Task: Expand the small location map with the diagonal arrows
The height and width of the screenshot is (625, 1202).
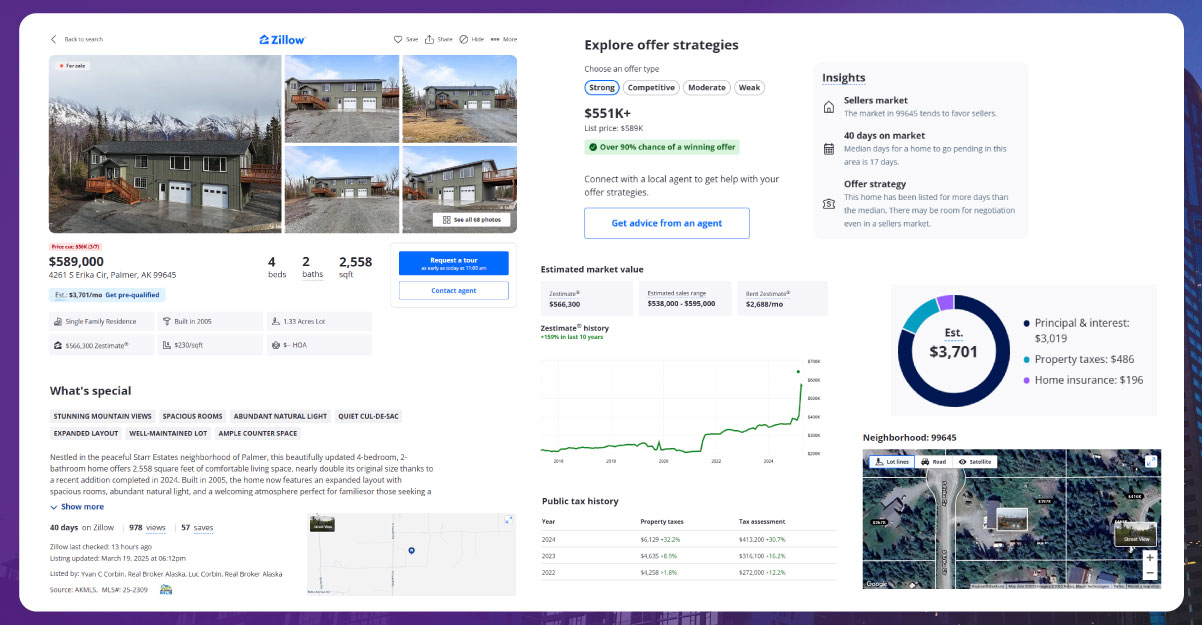Action: pyautogui.click(x=508, y=521)
